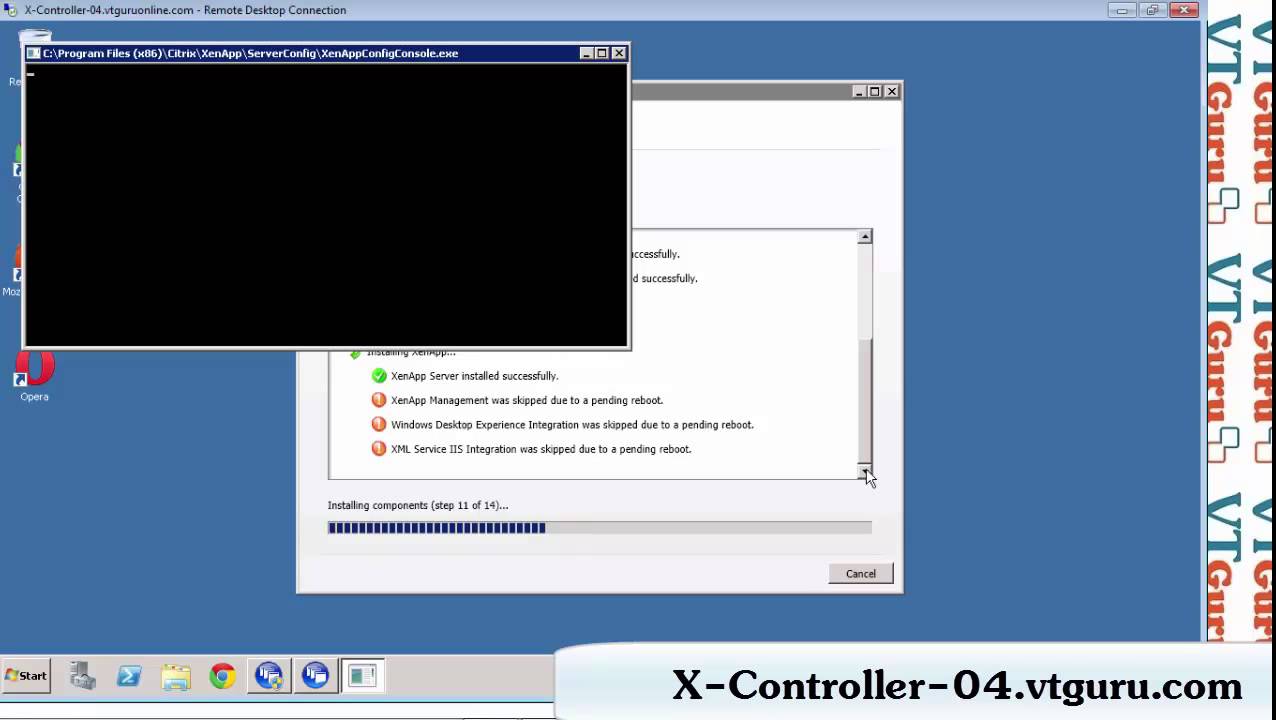
Task: Close the installer wizard window
Action: point(892,91)
